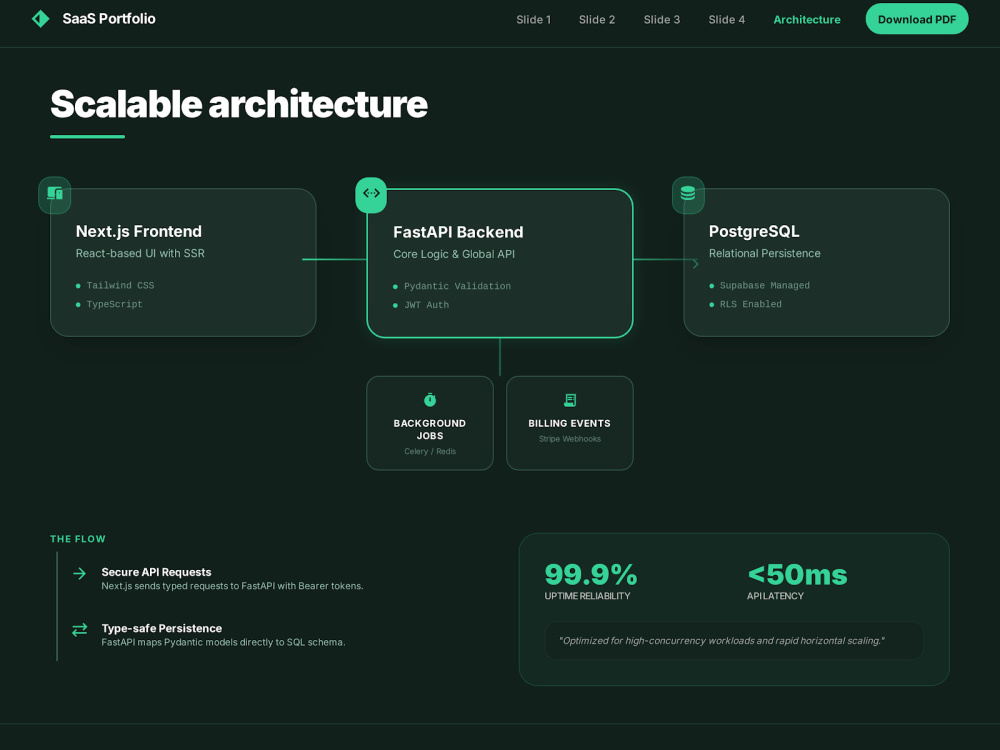Click the RLS Enabled bullet item
This screenshot has width=1000, height=750.
pos(746,304)
